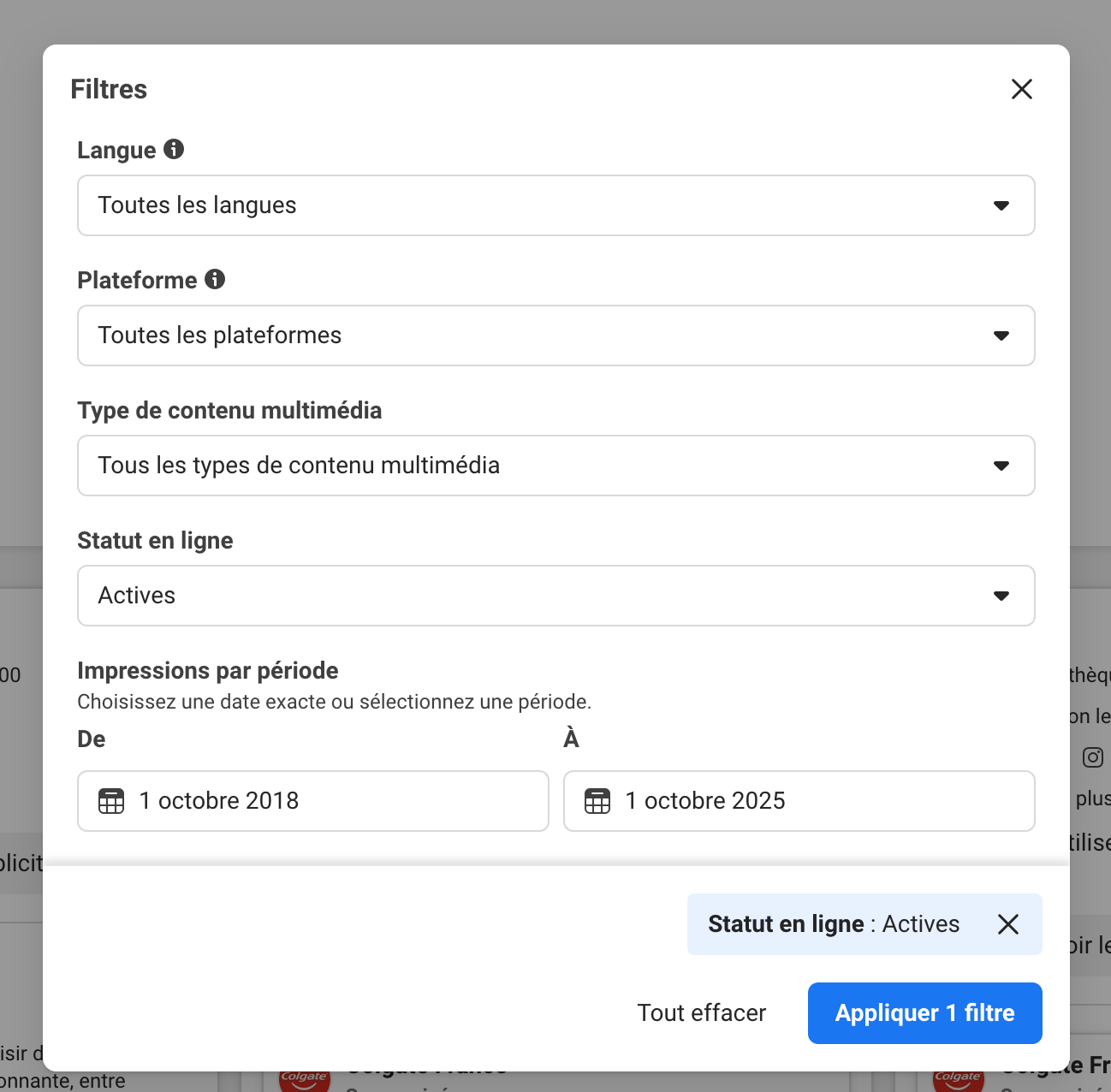Click the Instagram icon behind the dialog
Screen dimensions: 1111x1092
1092,757
